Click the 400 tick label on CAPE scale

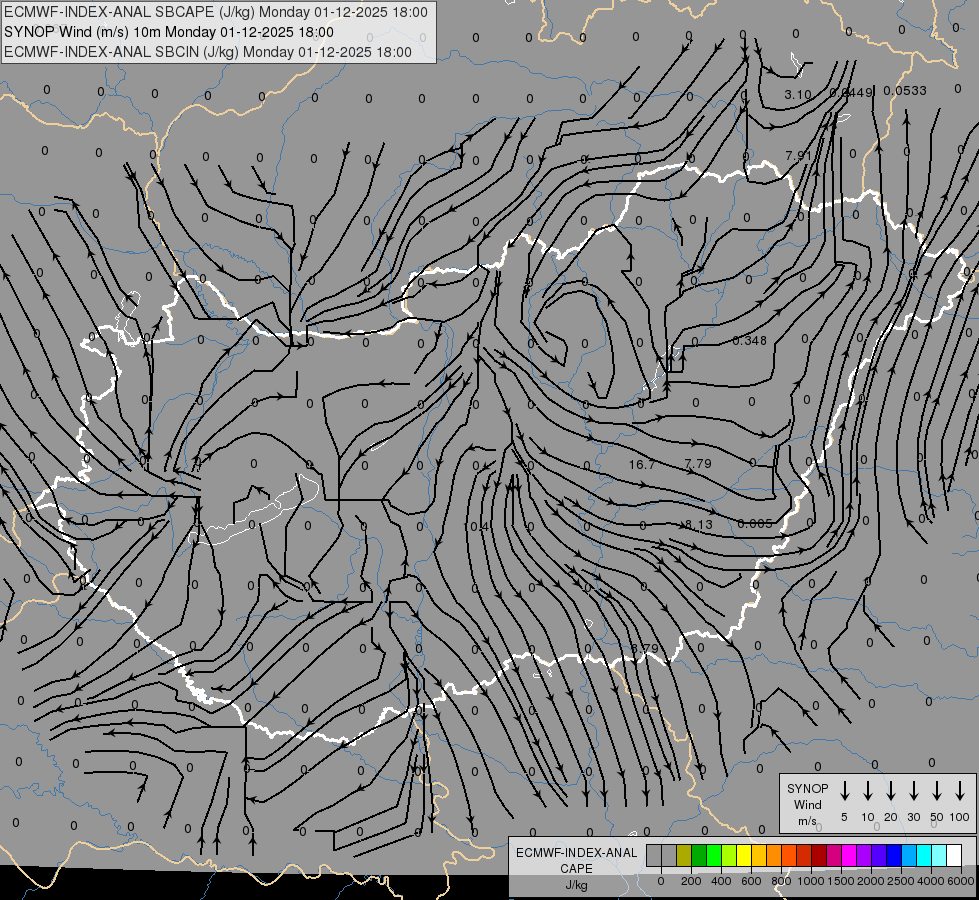[x=721, y=881]
